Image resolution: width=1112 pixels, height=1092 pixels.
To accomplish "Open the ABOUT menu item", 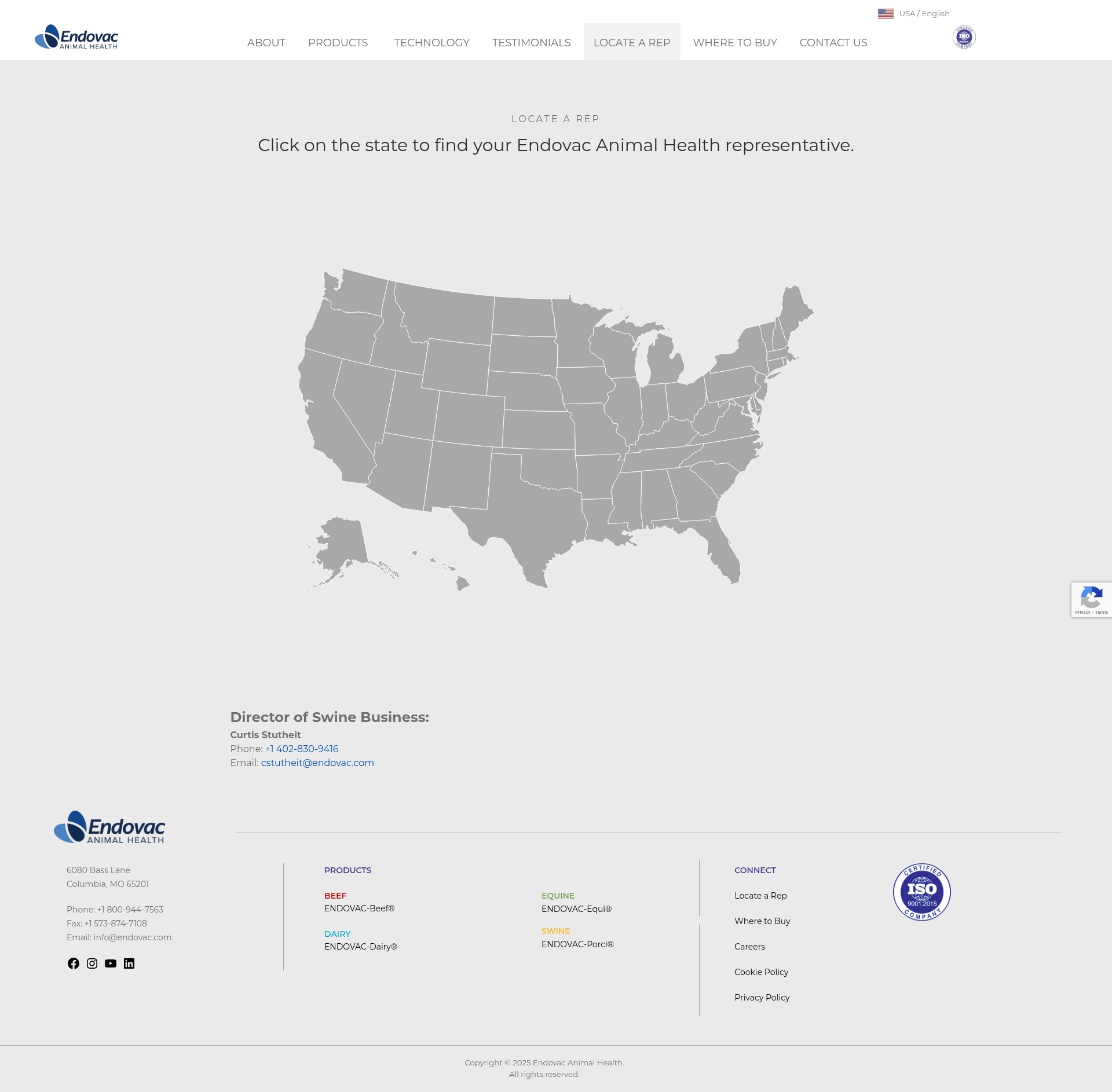I will click(x=266, y=42).
